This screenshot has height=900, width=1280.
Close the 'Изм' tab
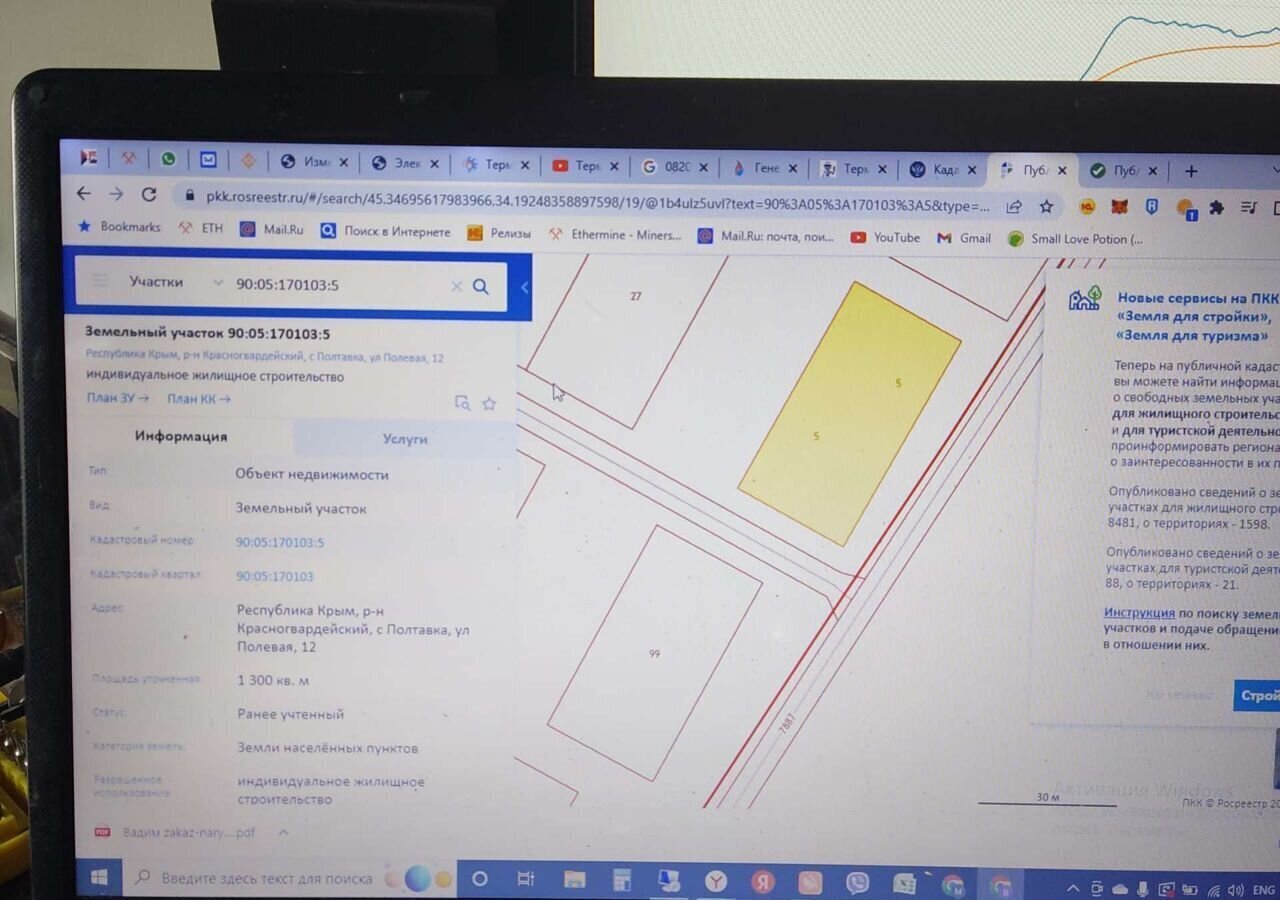(344, 162)
